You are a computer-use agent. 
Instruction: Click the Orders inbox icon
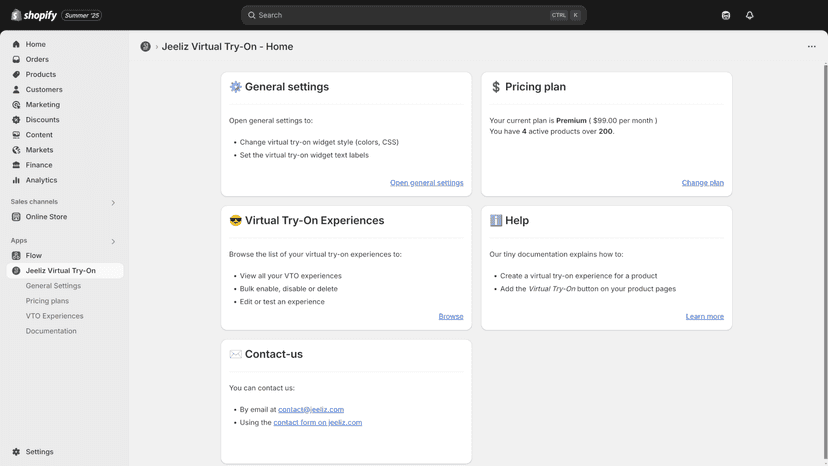tap(16, 59)
